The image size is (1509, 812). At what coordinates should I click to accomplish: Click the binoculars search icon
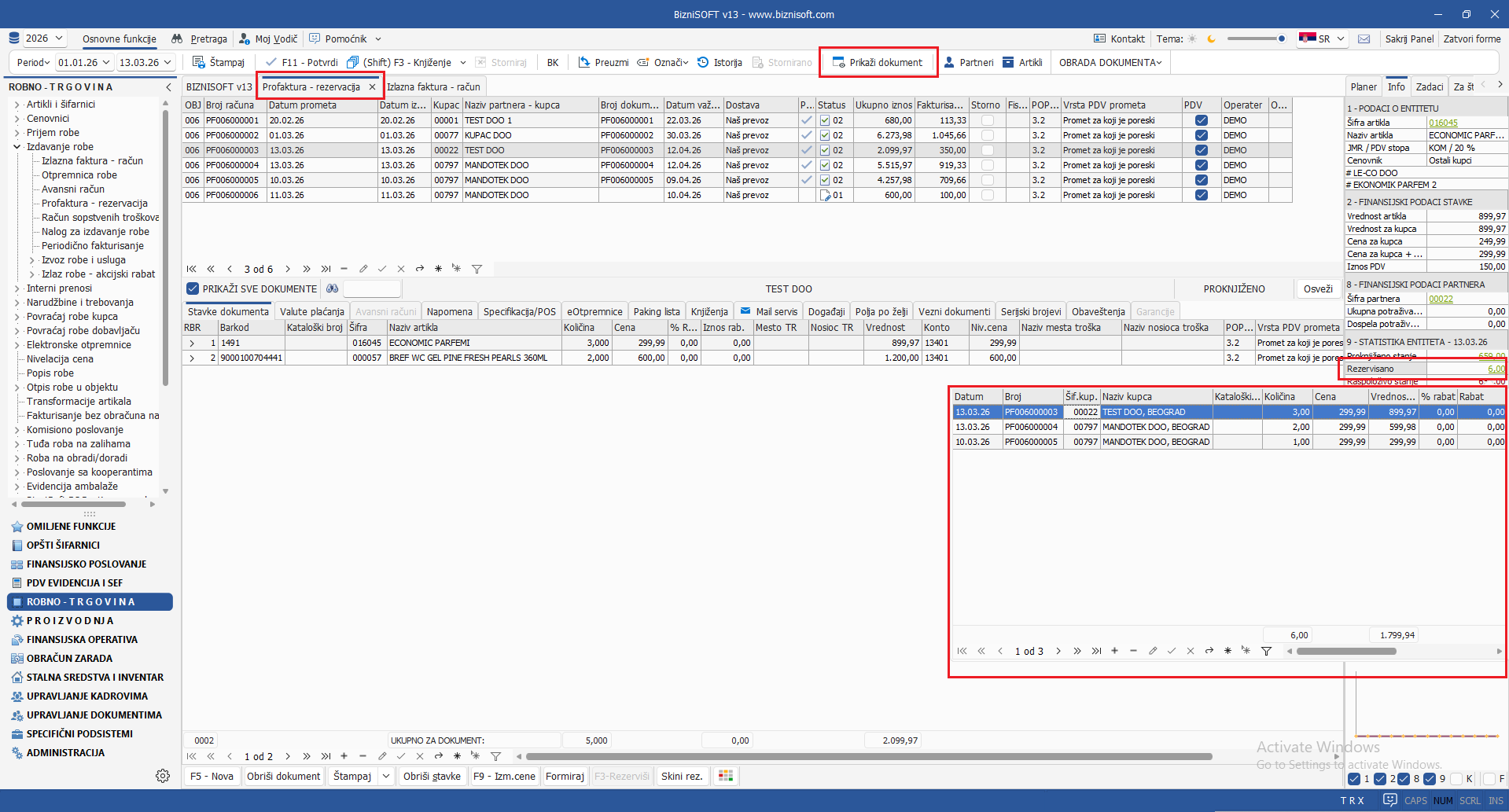point(333,288)
